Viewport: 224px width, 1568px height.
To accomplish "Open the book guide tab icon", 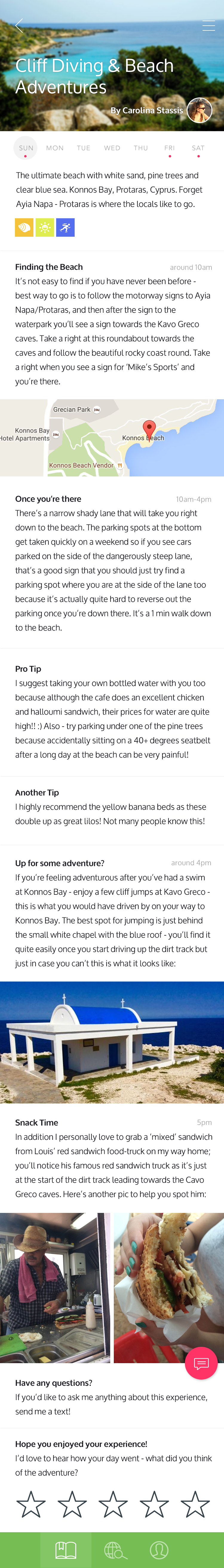I will 66,1550.
